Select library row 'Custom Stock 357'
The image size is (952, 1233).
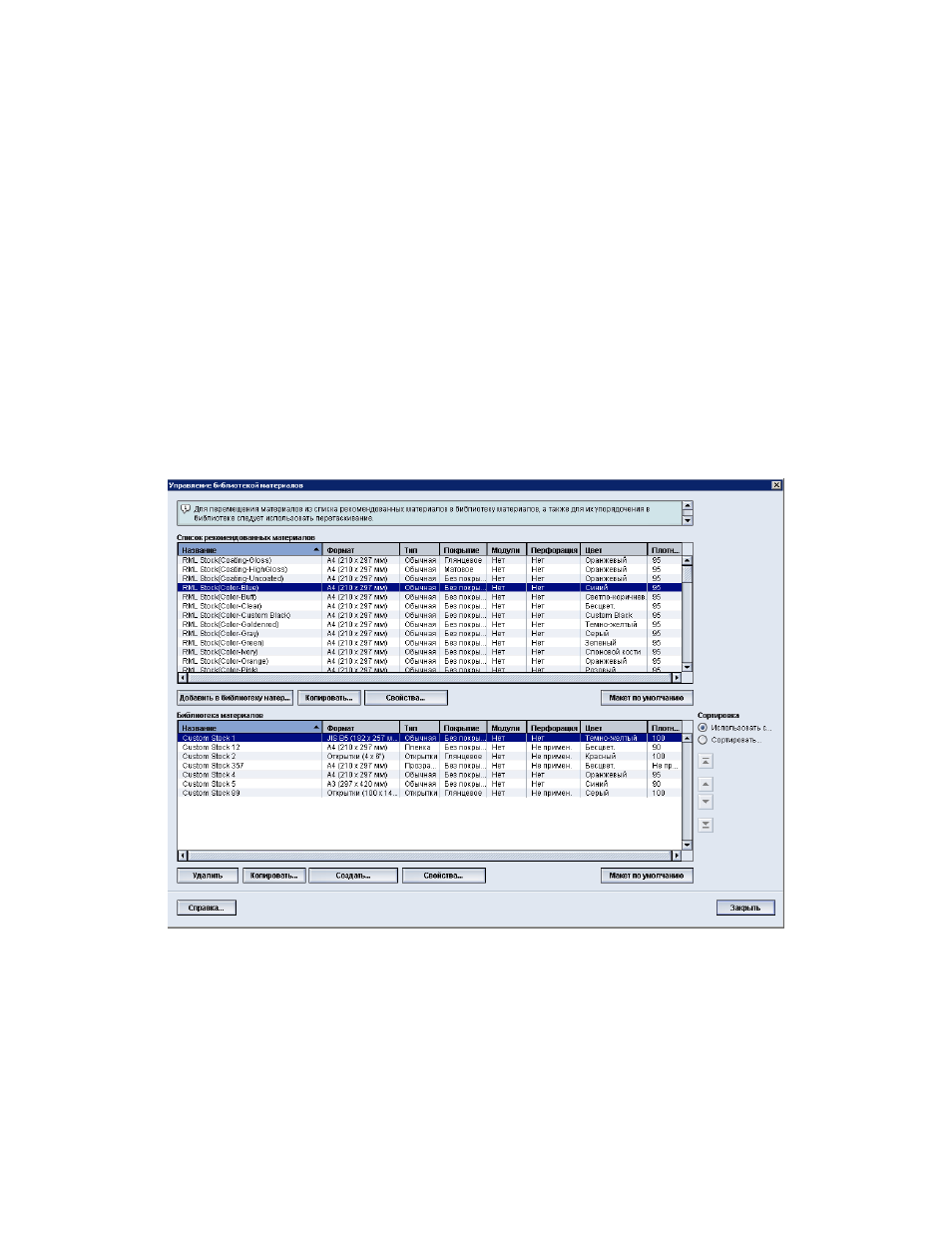click(x=429, y=766)
